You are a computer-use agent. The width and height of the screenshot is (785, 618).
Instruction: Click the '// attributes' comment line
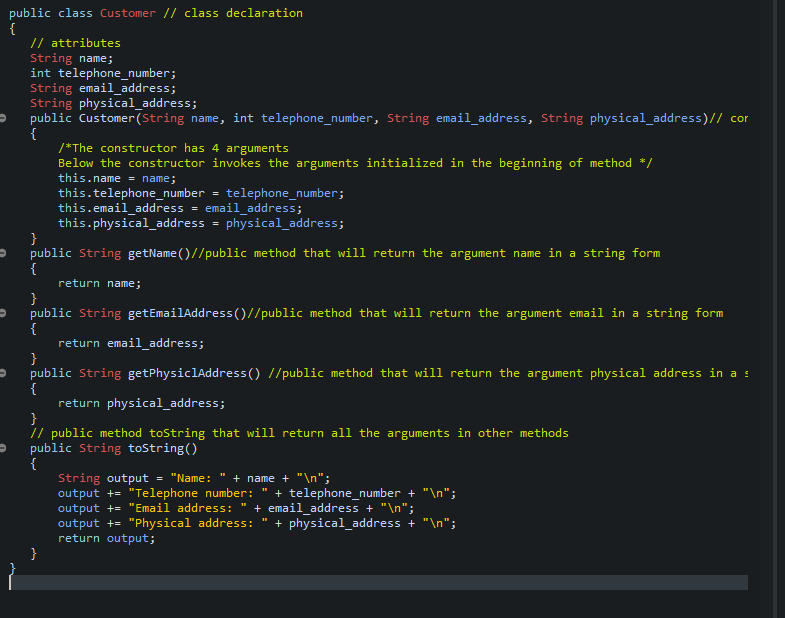[75, 43]
